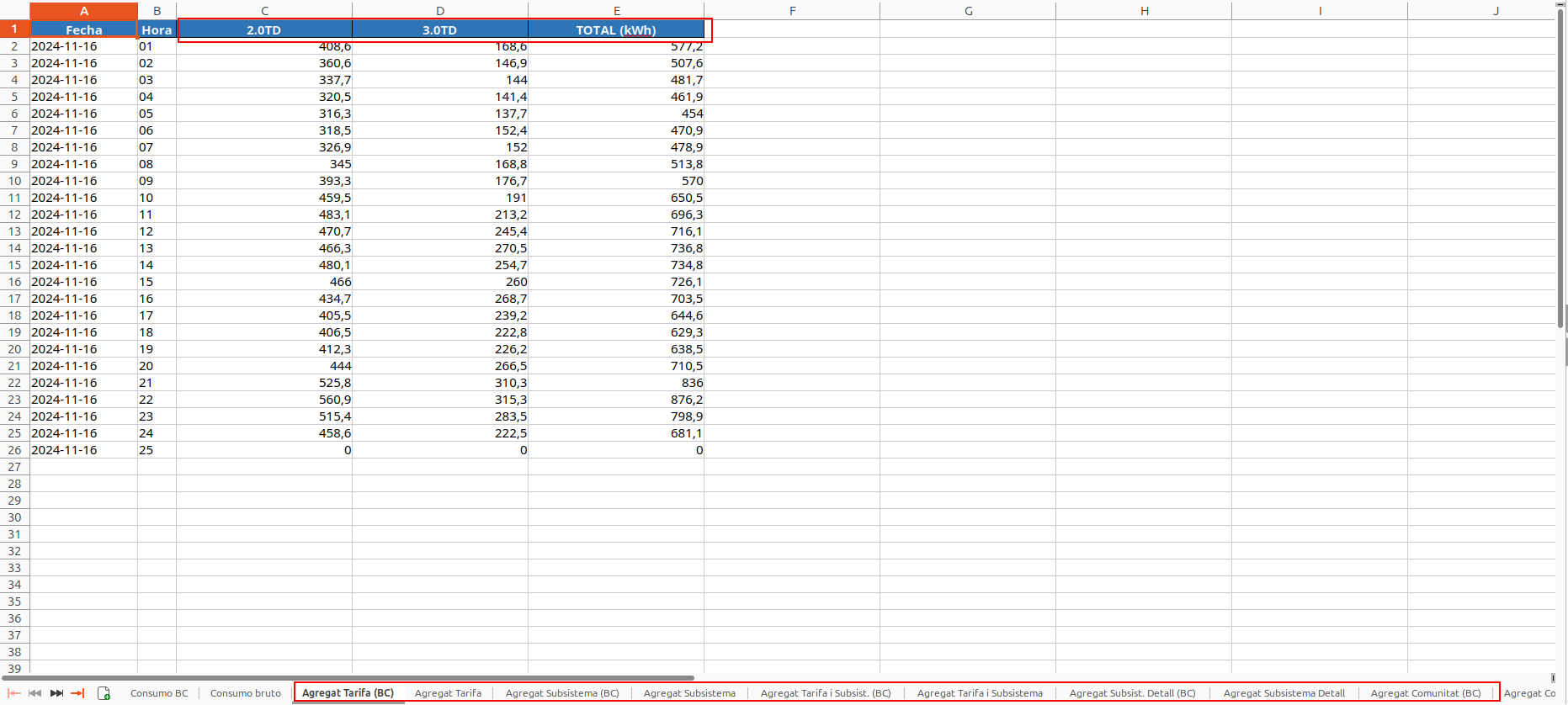Select cell with value 191
Viewport: 1568px width, 705px height.
[x=440, y=198]
